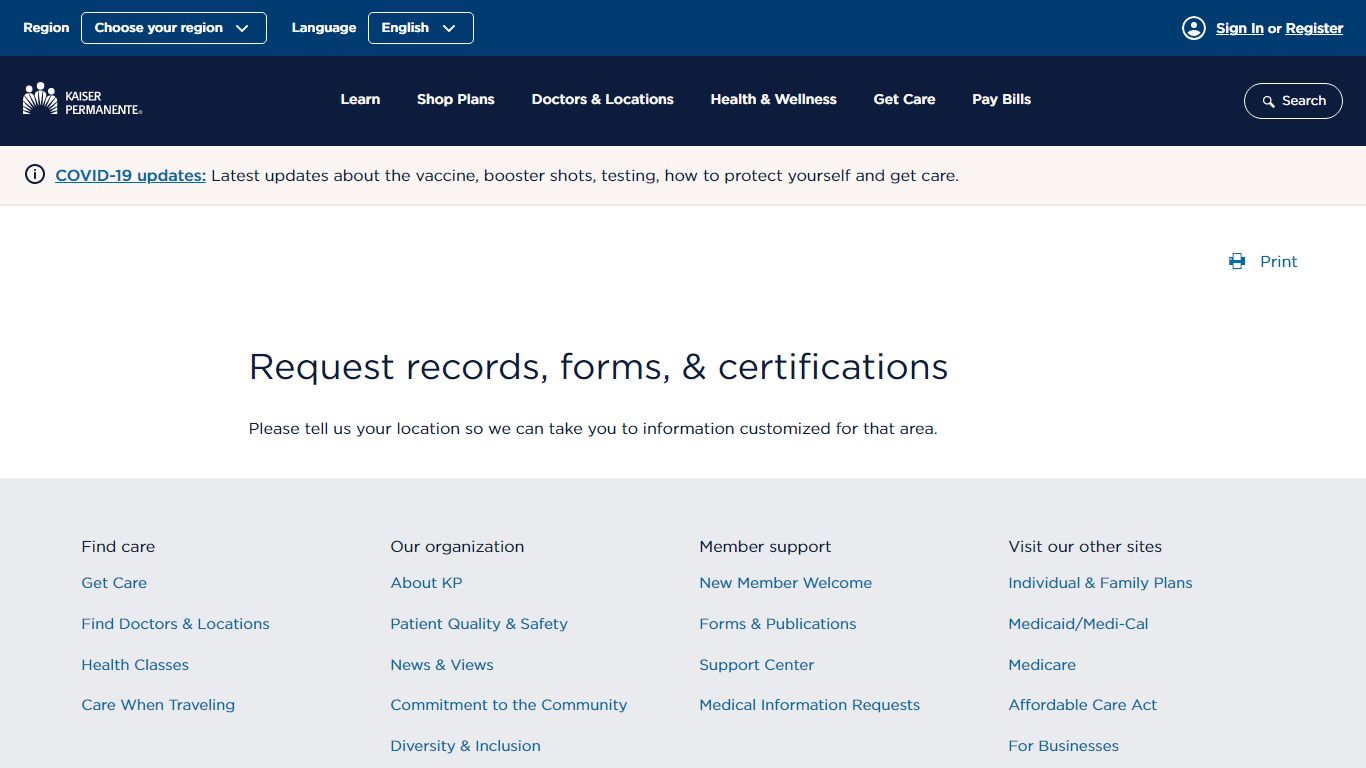Click the 'Language' label text

324,28
